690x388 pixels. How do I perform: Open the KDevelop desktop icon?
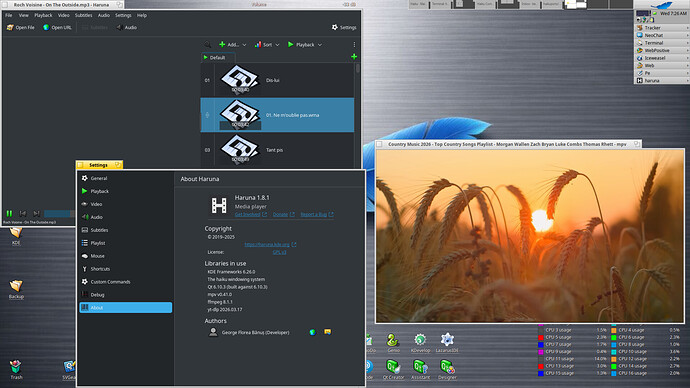420,343
